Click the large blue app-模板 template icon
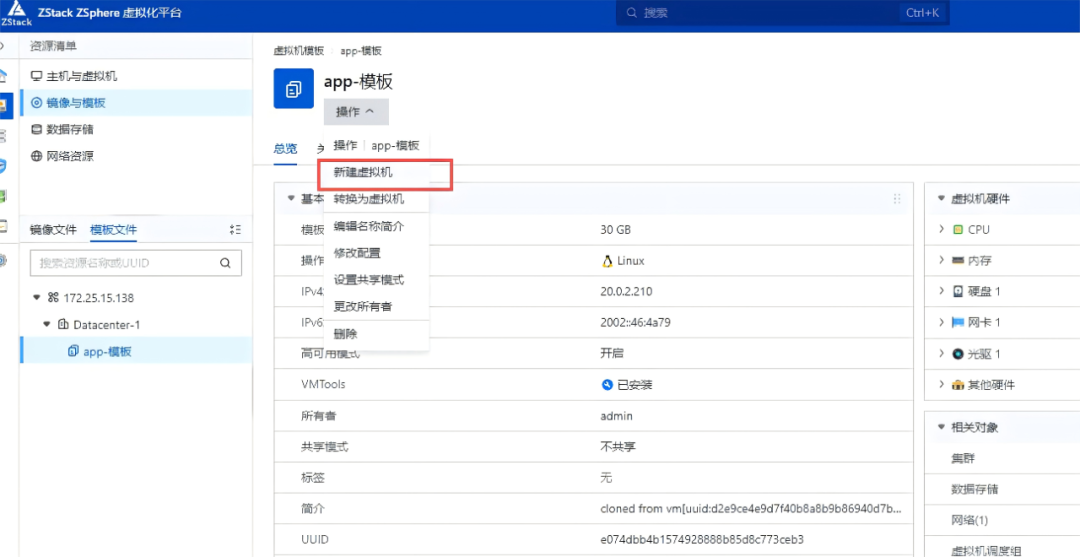 pos(293,88)
